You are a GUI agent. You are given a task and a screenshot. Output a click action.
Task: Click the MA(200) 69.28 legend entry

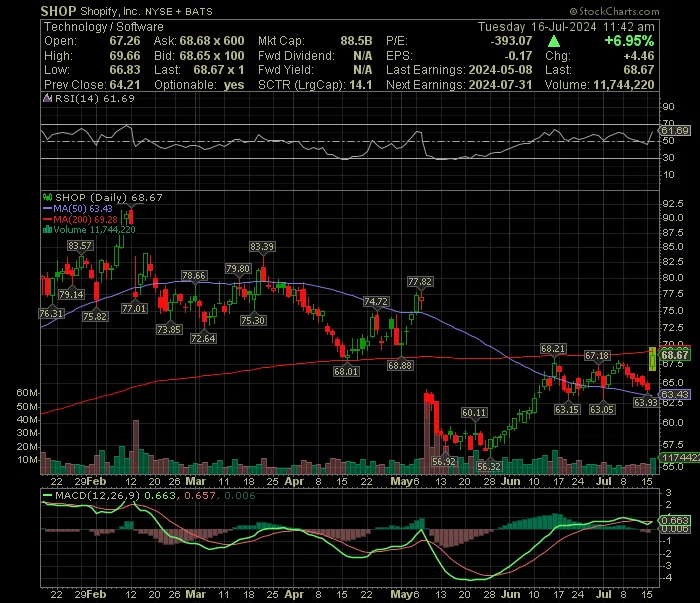coord(80,219)
